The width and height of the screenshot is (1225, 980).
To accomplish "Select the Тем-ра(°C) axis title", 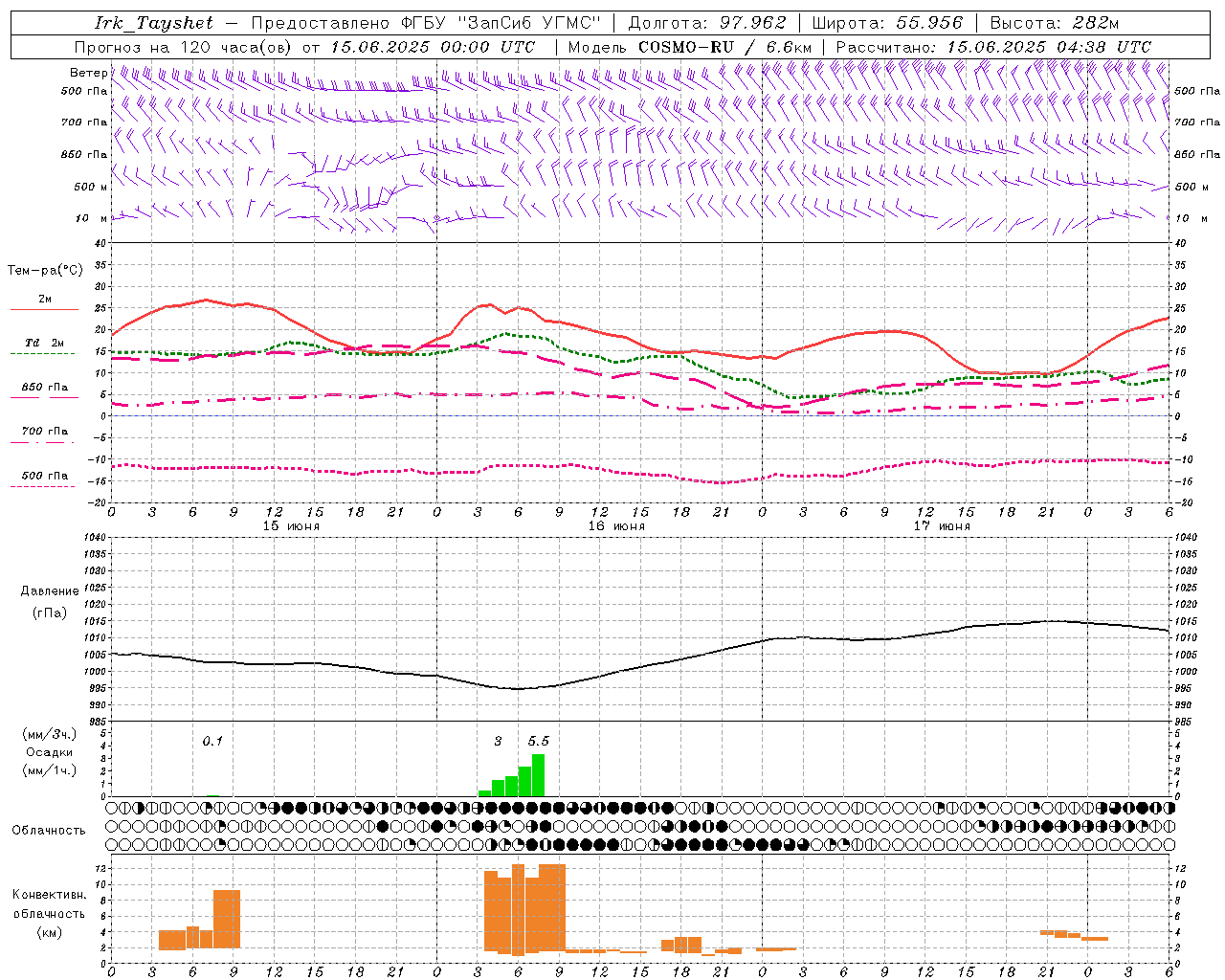I will (45, 271).
